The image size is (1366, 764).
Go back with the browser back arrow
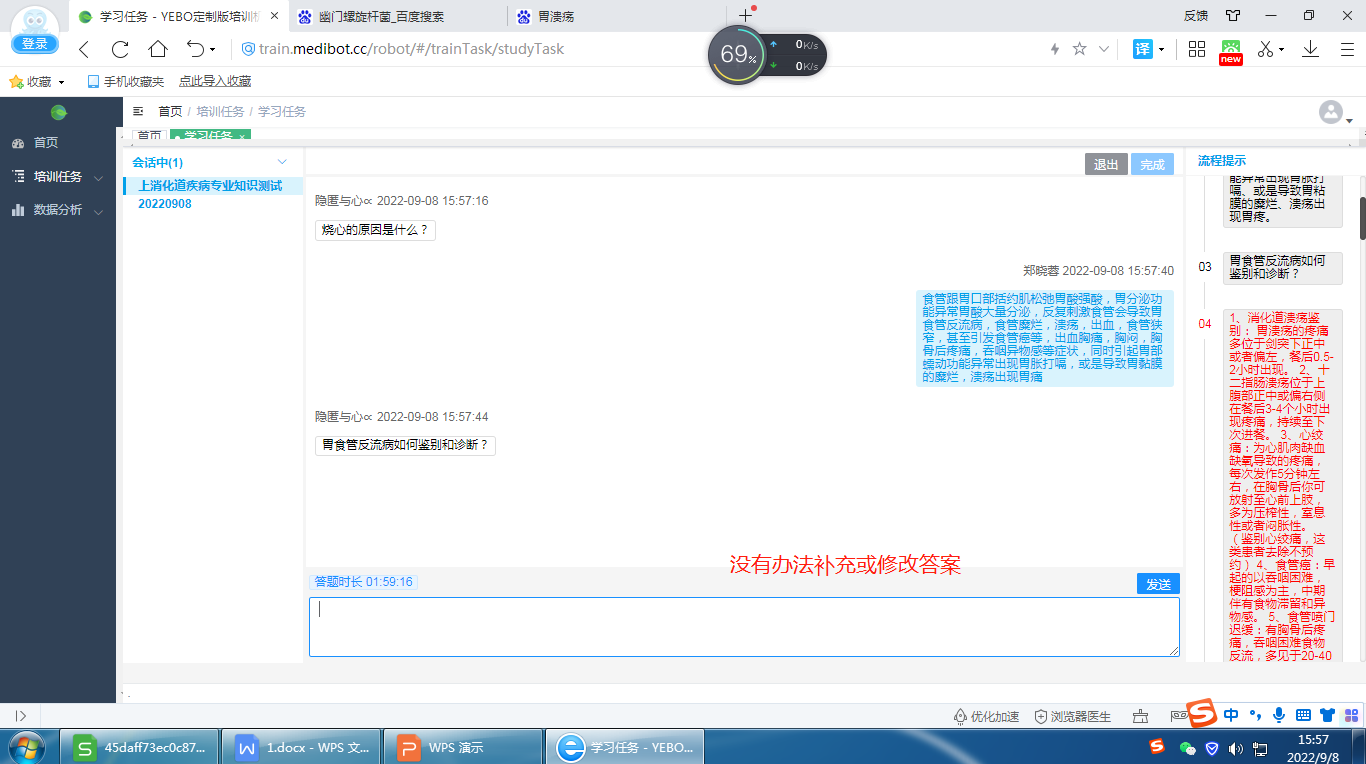84,49
